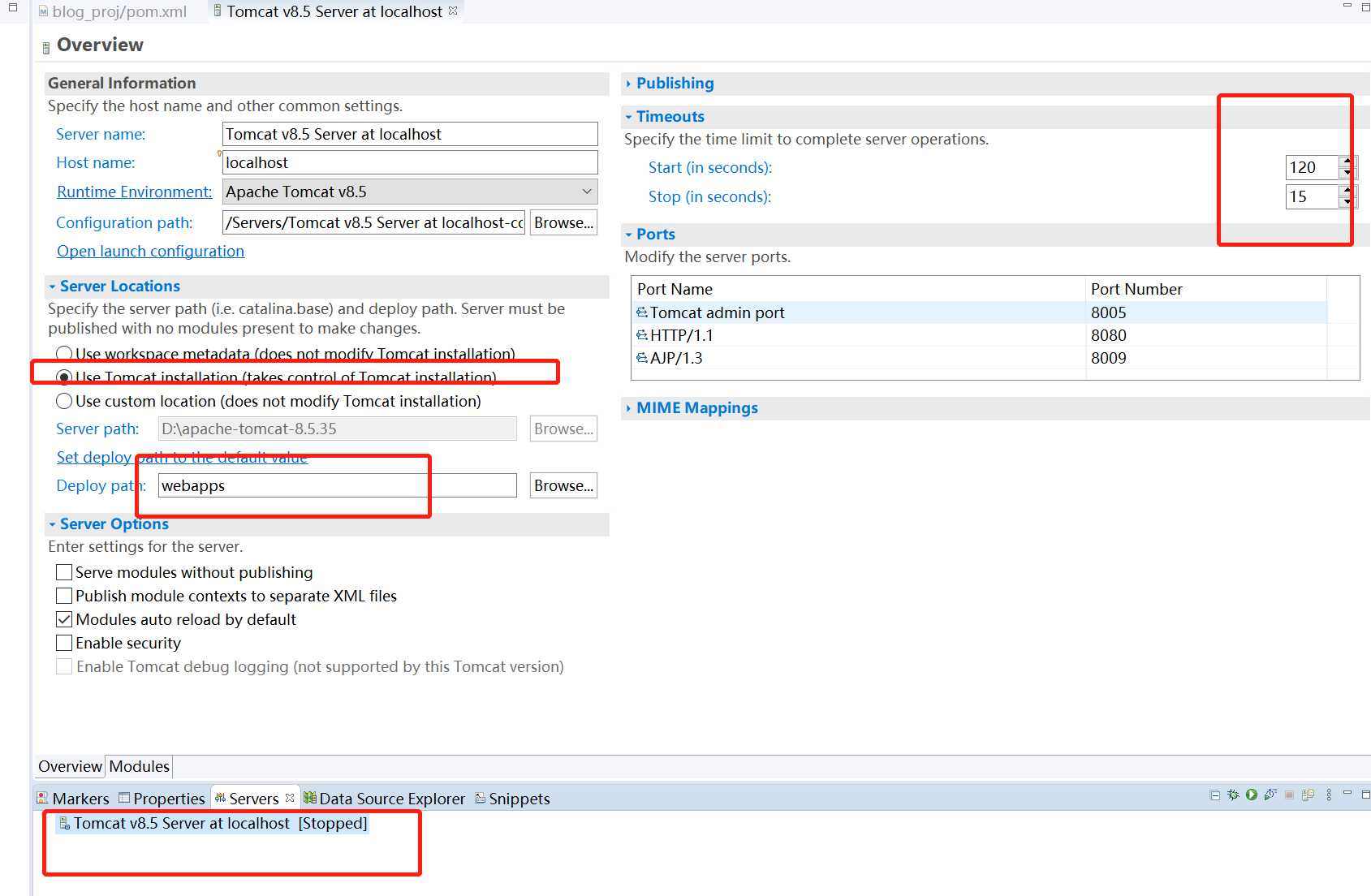
Task: Click the Configuration path text field
Action: coord(374,222)
